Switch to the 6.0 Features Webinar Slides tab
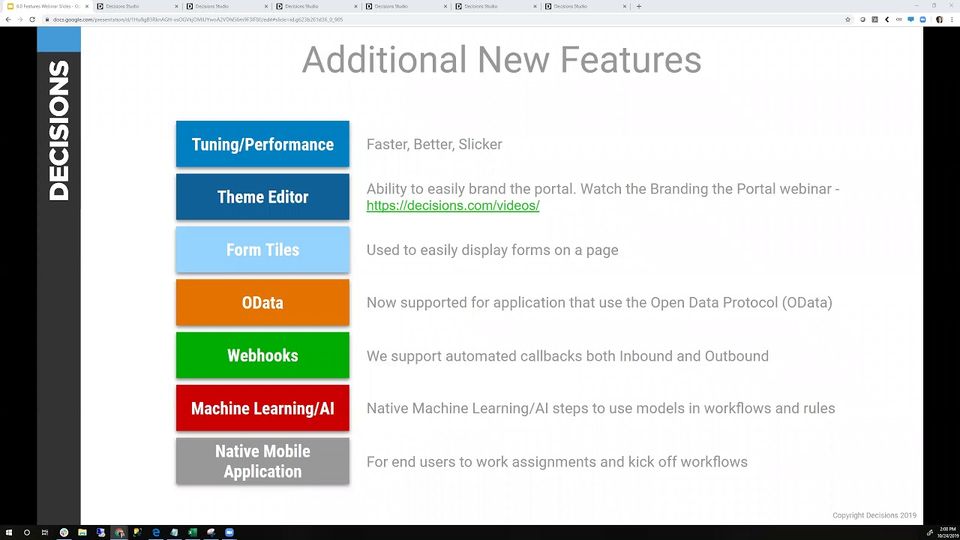This screenshot has height=540, width=960. [x=47, y=6]
